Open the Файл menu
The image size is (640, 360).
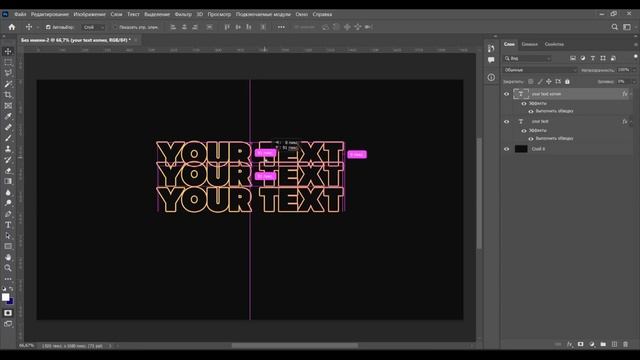point(20,14)
